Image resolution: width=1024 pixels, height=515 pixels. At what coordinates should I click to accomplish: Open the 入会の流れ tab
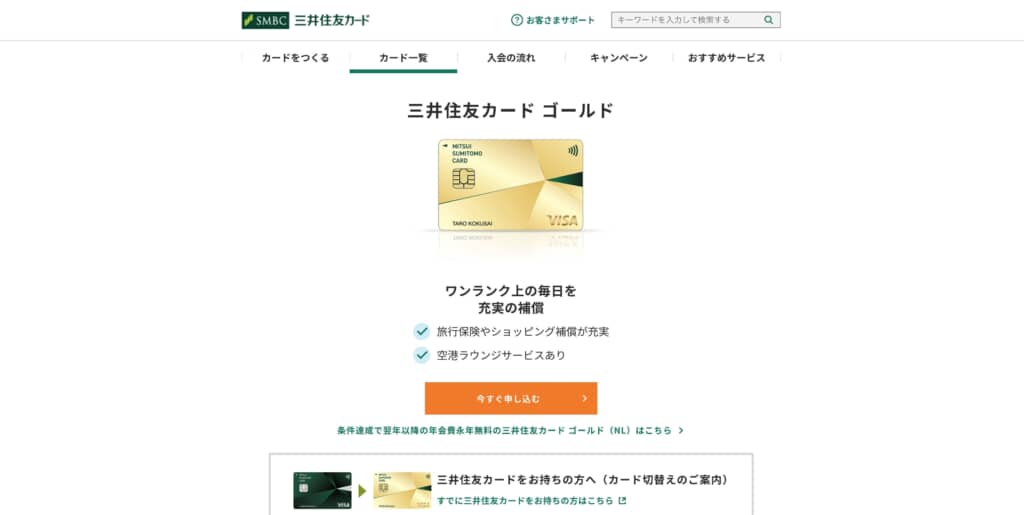511,58
